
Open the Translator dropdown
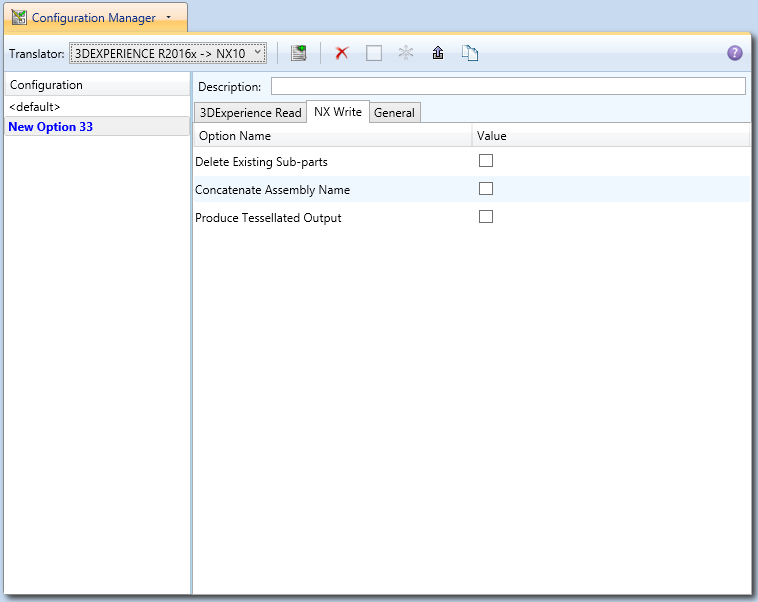click(168, 53)
